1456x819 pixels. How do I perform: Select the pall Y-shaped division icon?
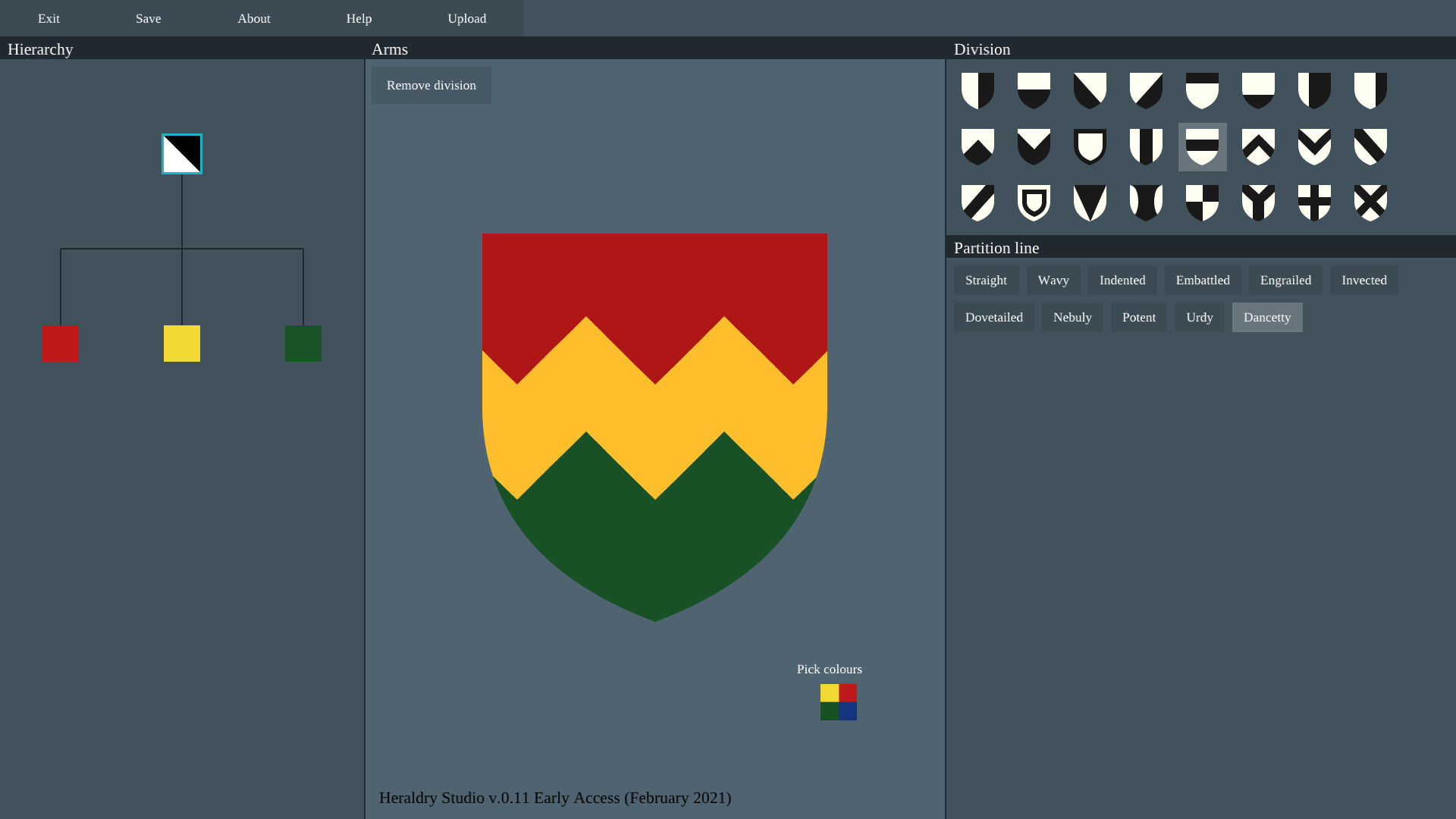1258,202
